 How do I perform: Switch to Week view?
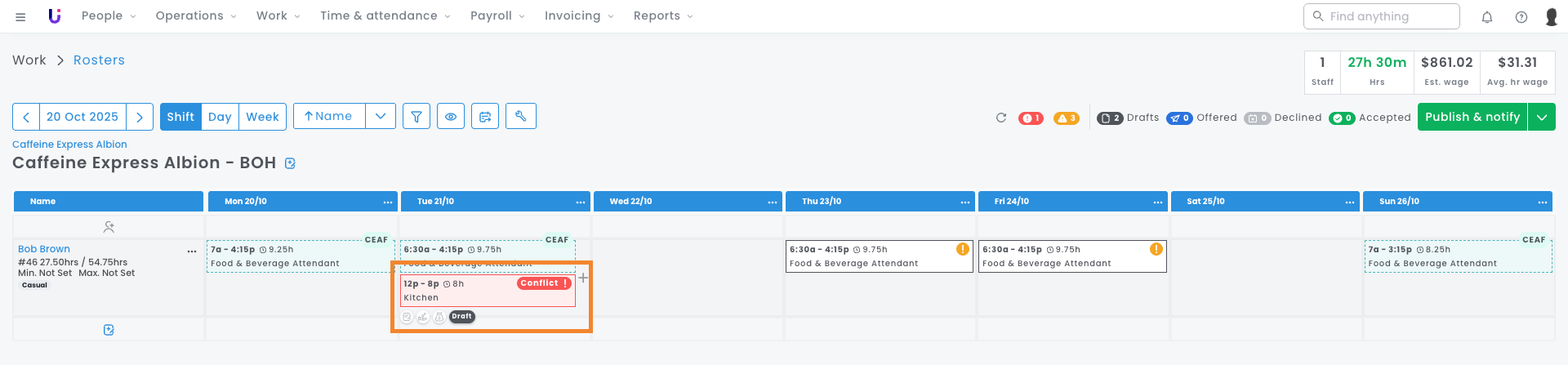262,117
